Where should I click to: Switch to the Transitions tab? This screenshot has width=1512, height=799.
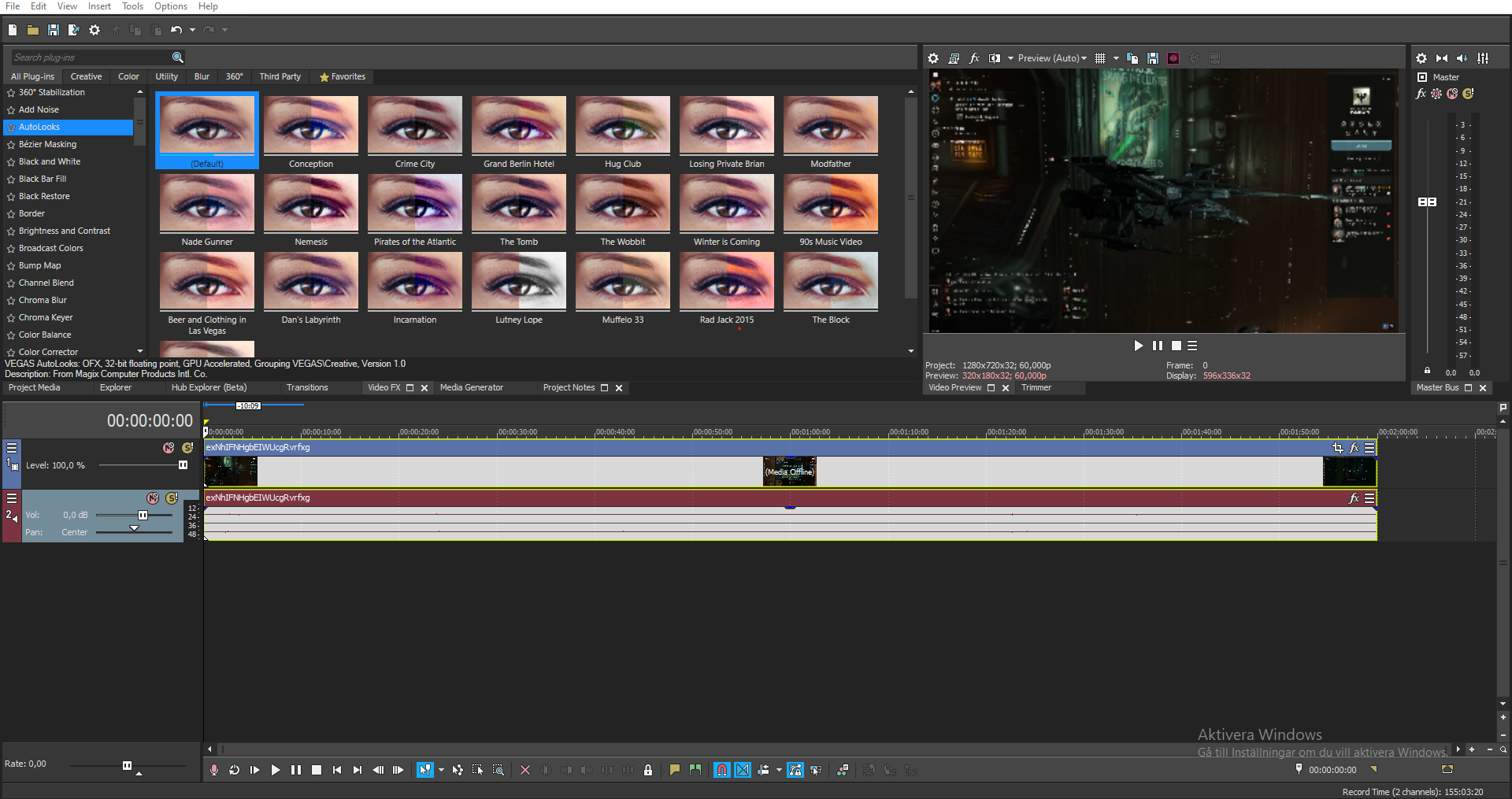(x=307, y=387)
